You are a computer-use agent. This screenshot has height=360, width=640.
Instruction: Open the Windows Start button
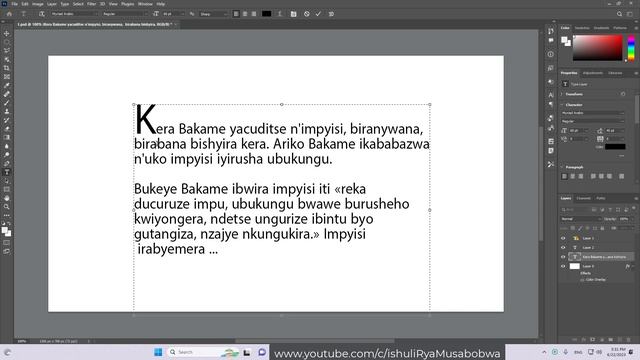click(x=158, y=352)
